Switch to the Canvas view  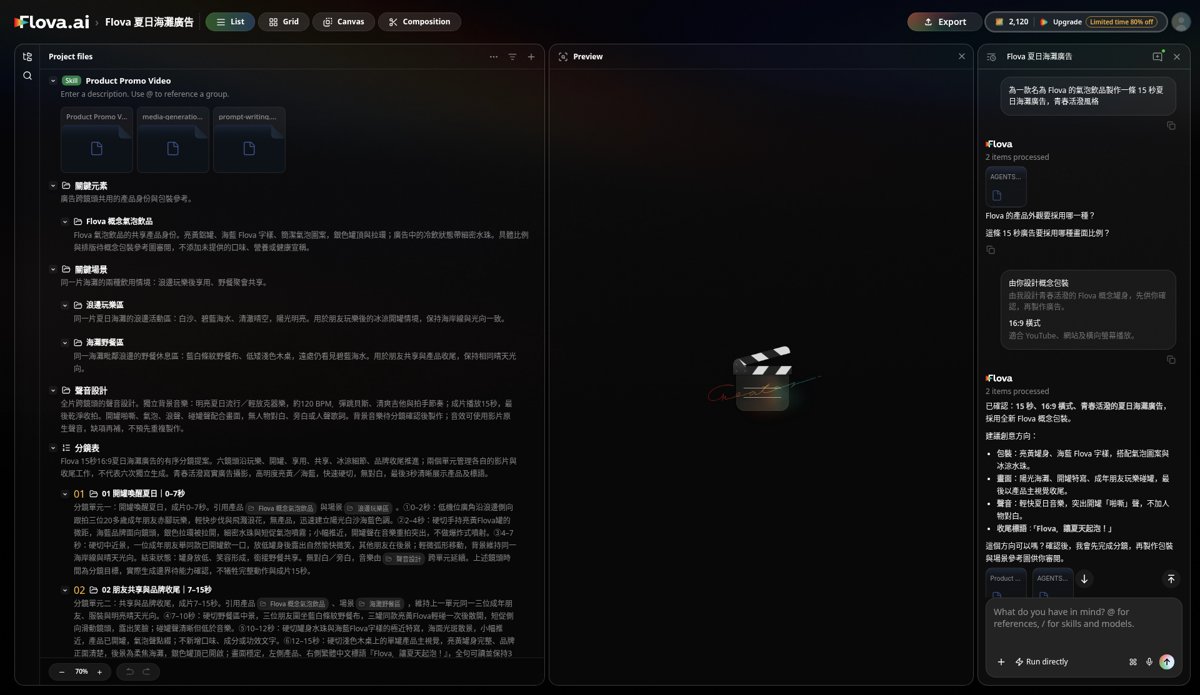click(x=343, y=21)
